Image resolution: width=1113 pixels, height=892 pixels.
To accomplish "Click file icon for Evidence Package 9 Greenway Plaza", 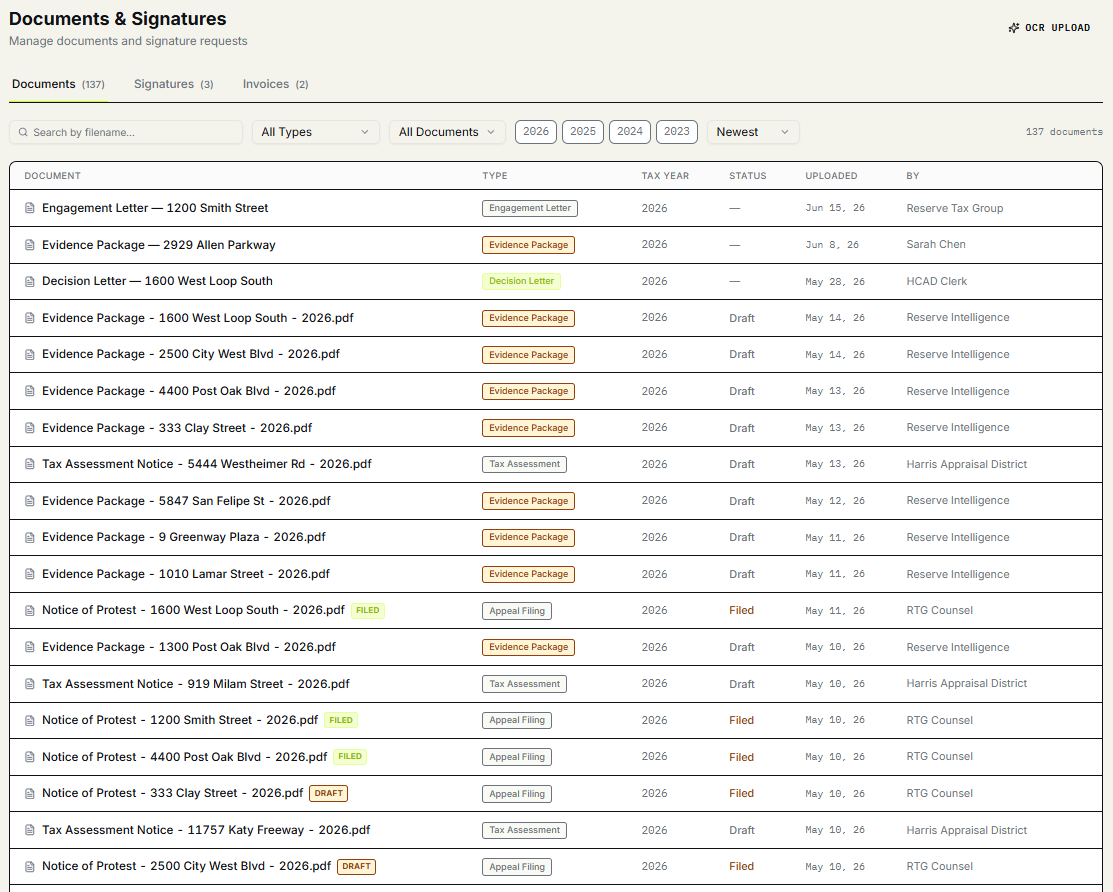I will (30, 538).
